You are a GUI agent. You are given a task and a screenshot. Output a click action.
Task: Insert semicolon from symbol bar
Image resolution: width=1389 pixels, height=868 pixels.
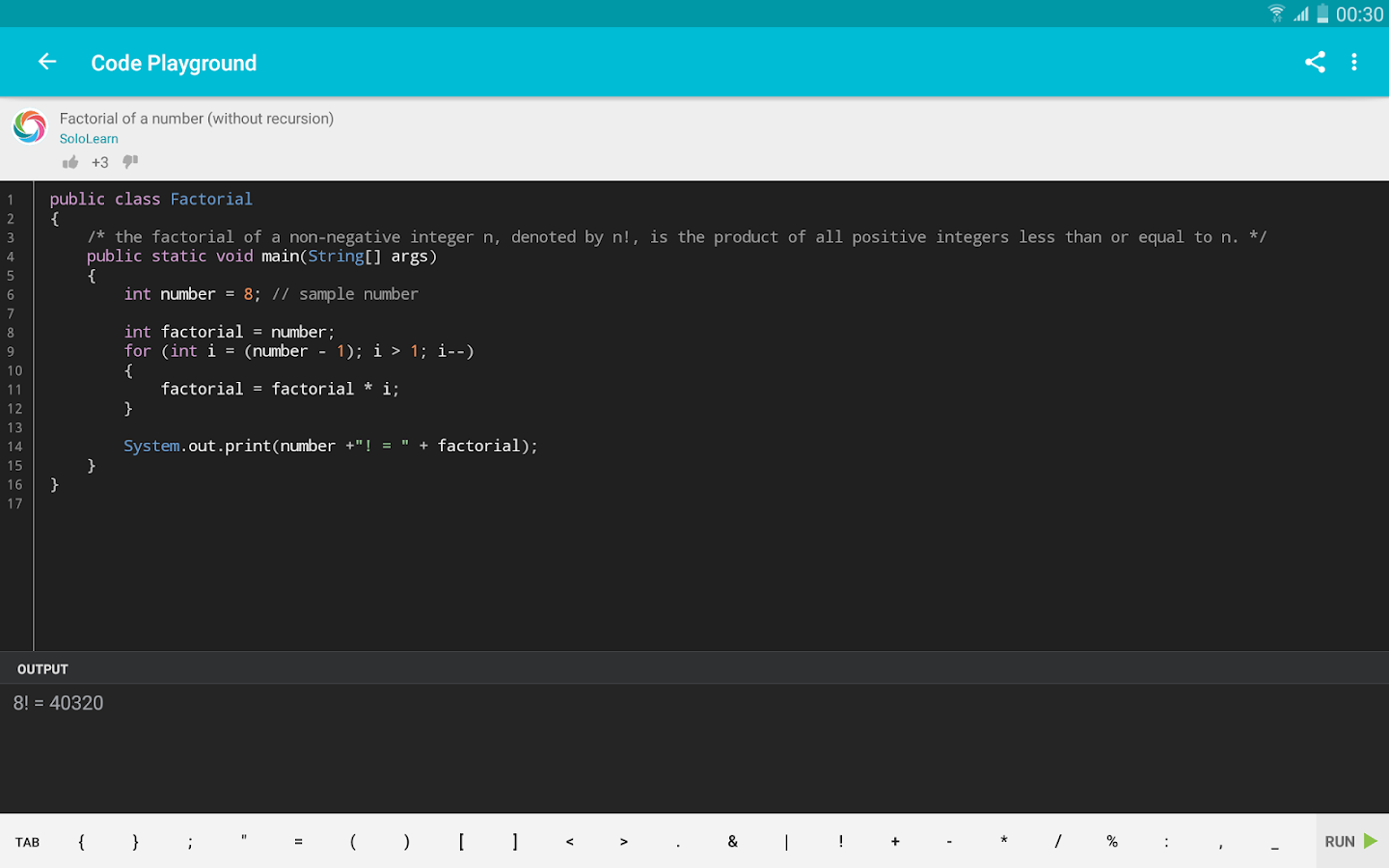point(190,842)
